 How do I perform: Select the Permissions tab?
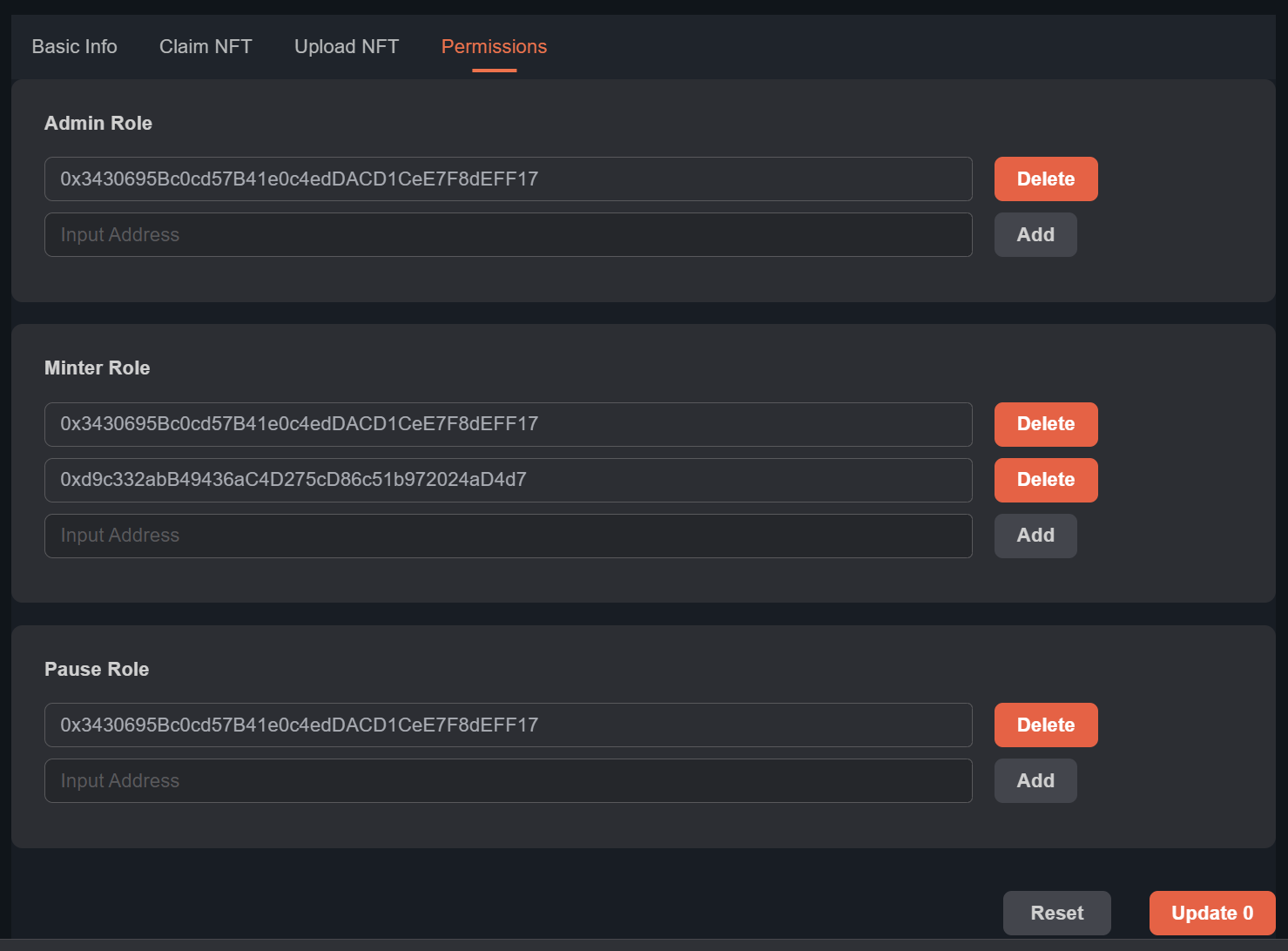point(494,47)
